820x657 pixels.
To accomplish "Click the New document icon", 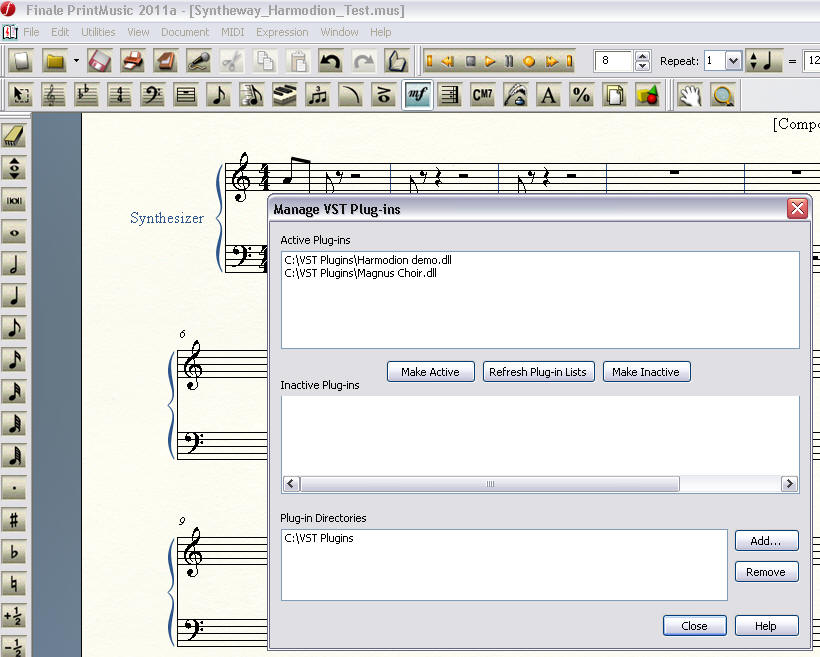I will 21,61.
